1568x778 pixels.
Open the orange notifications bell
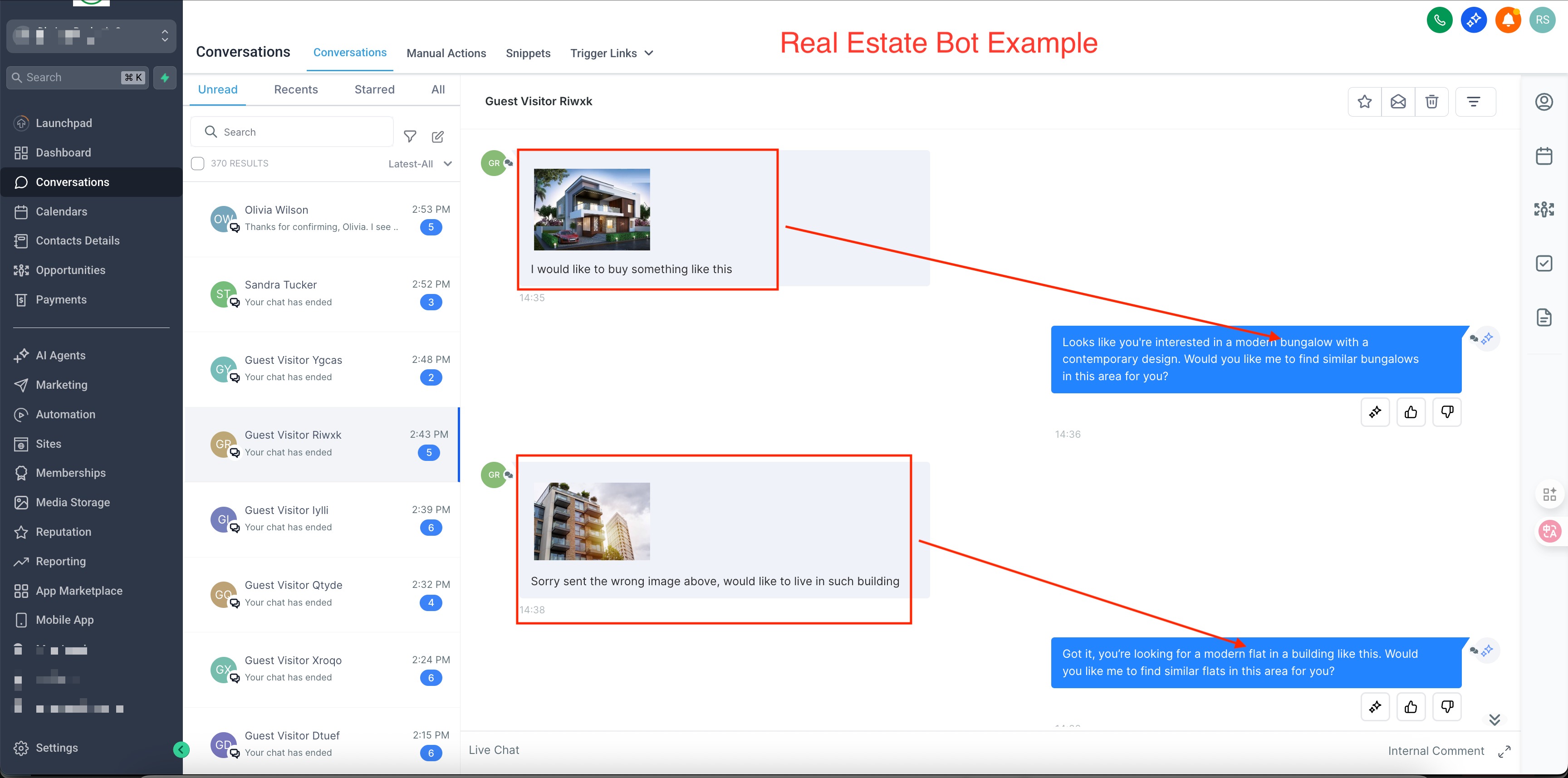pyautogui.click(x=1508, y=20)
